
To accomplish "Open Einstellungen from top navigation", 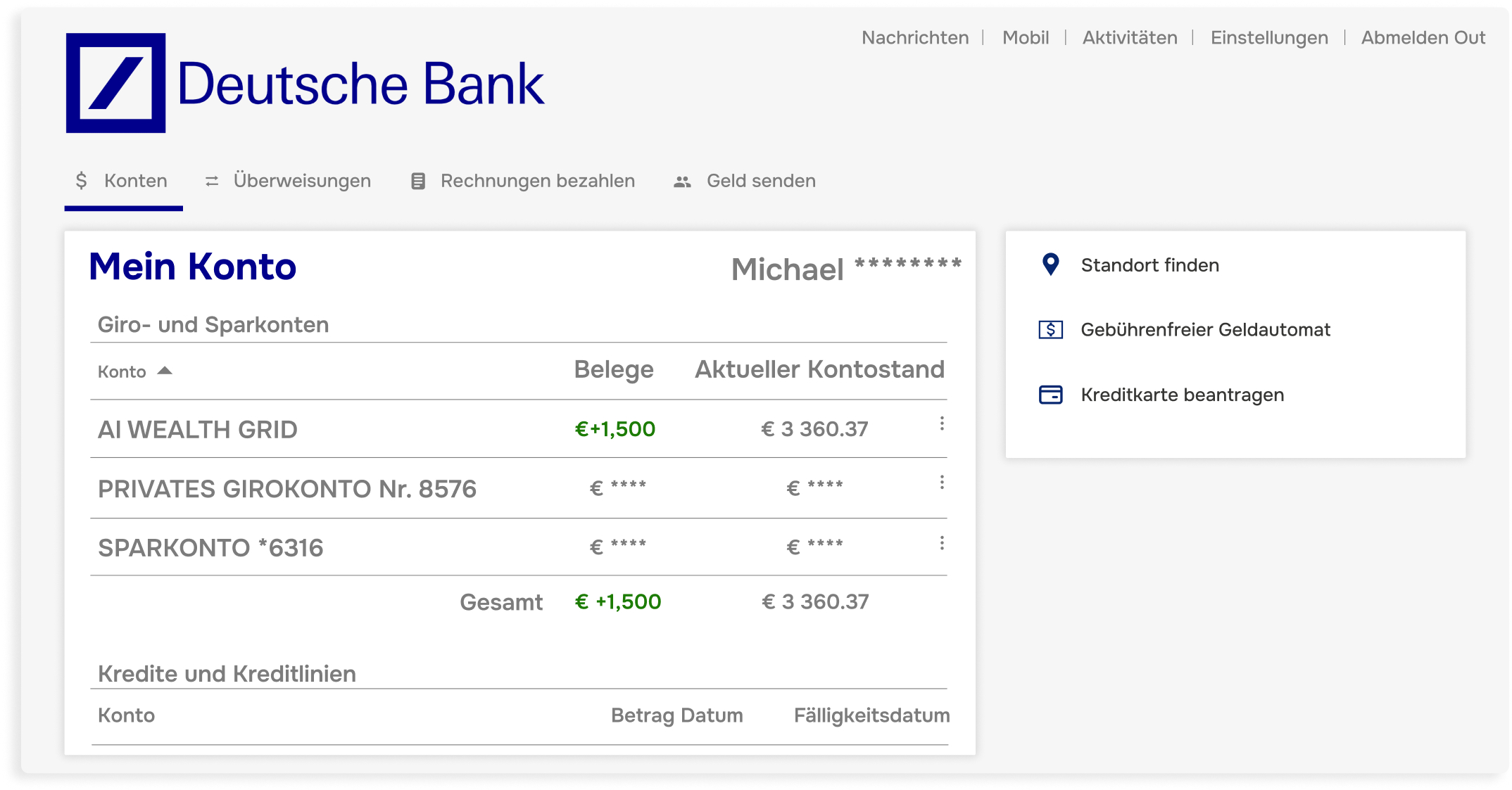I will click(x=1268, y=37).
